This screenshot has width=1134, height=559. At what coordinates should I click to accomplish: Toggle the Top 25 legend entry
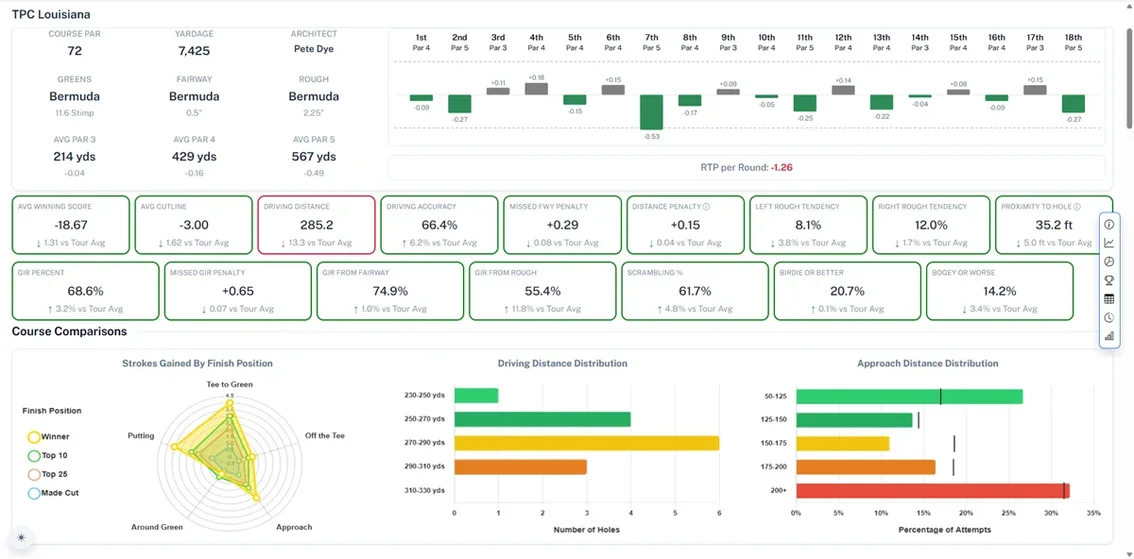click(x=48, y=474)
